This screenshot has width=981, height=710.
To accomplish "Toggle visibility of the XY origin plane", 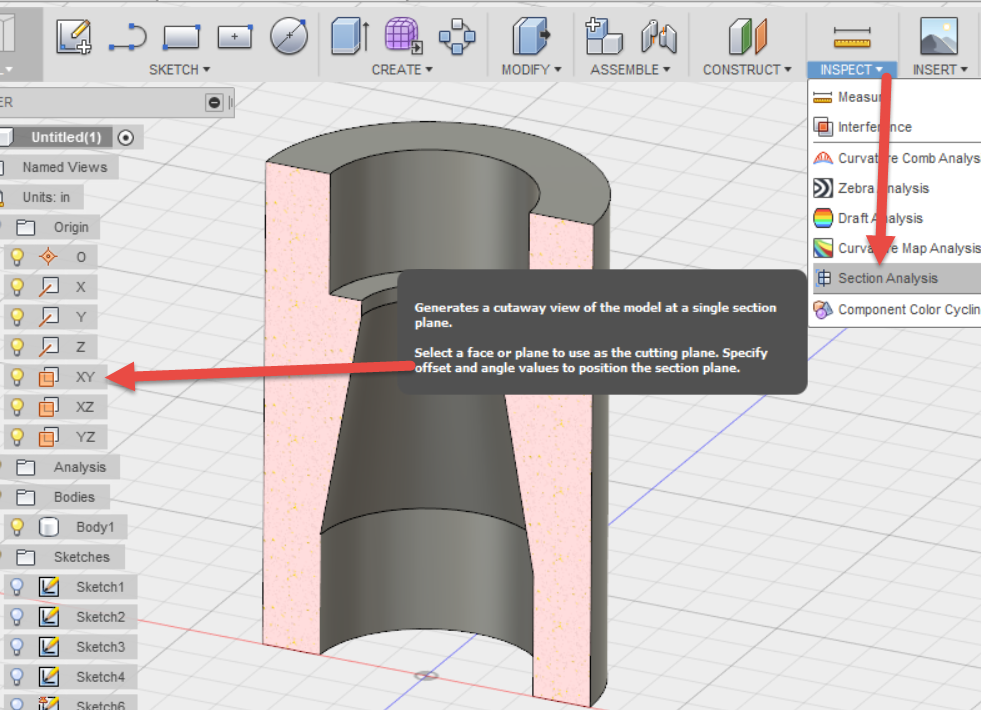I will point(17,377).
